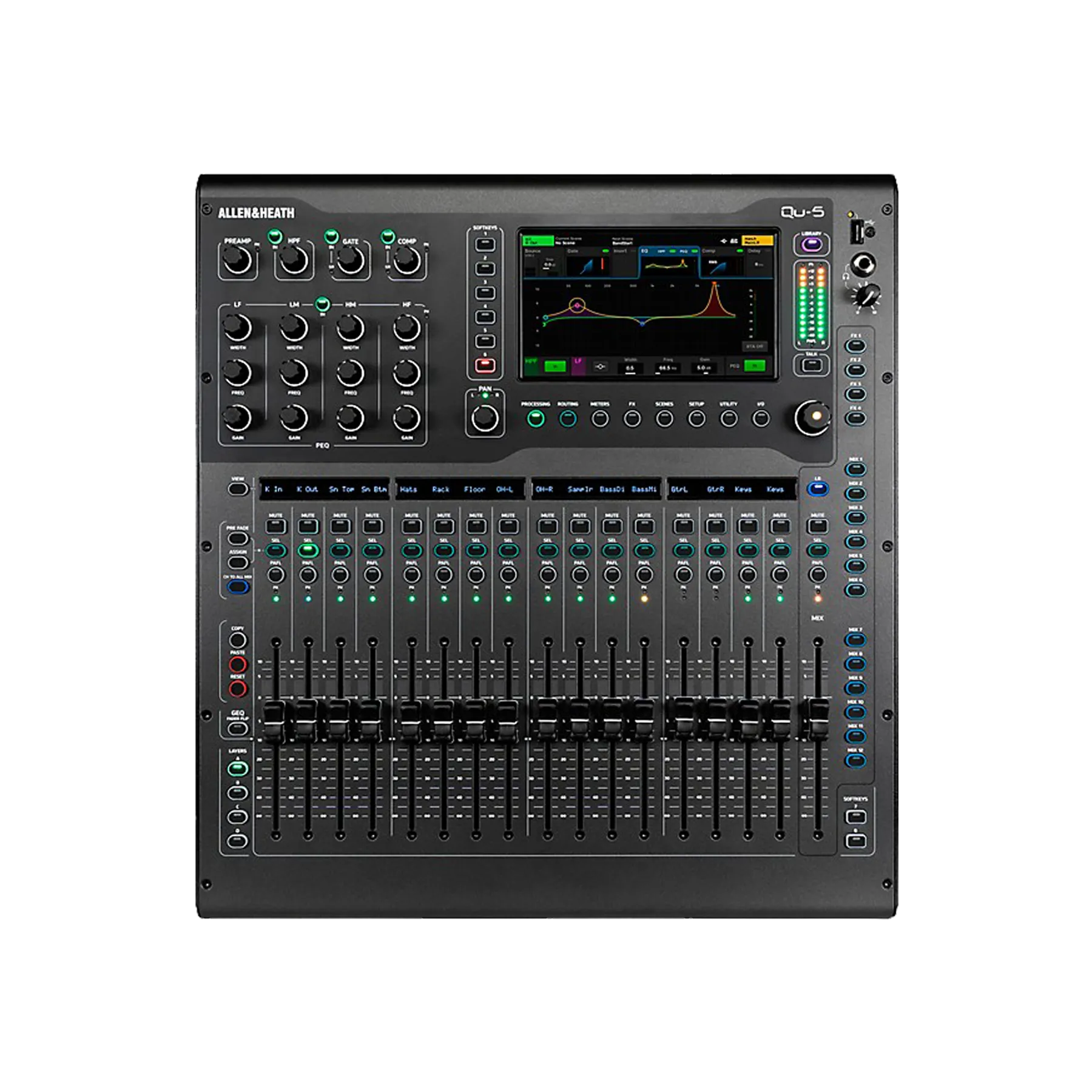Image resolution: width=1092 pixels, height=1092 pixels.
Task: Tap the green PEQ In button on touchscreen
Action: coord(755,366)
